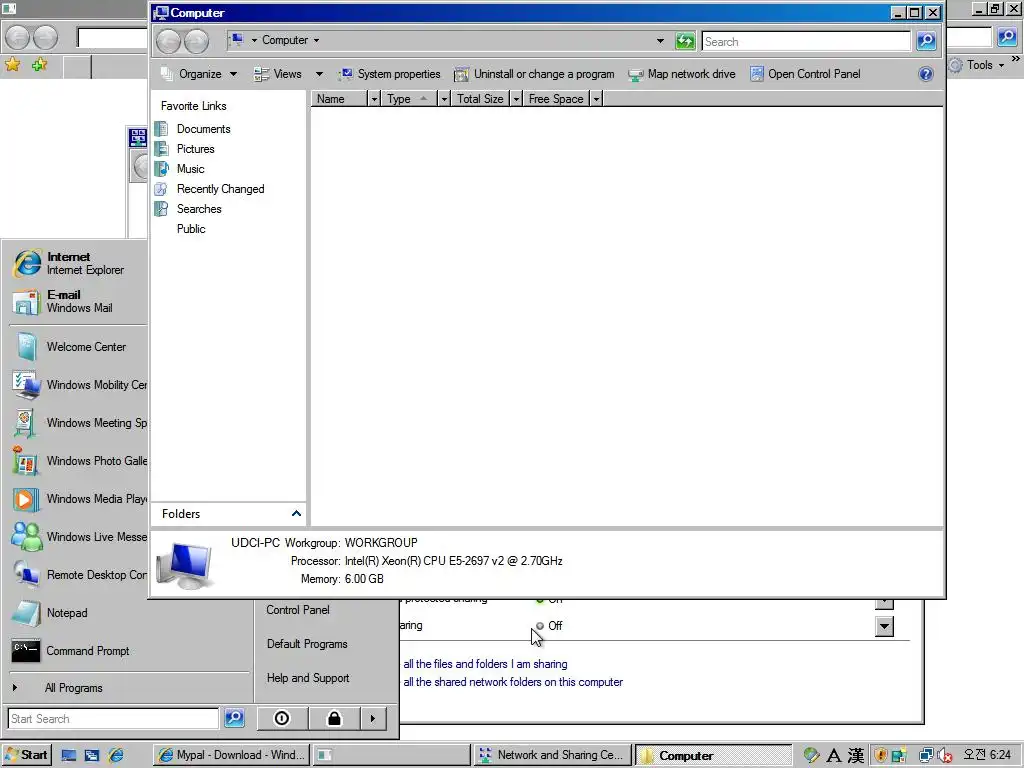
Task: Open the shutdown options arrow in Start menu
Action: [x=372, y=718]
